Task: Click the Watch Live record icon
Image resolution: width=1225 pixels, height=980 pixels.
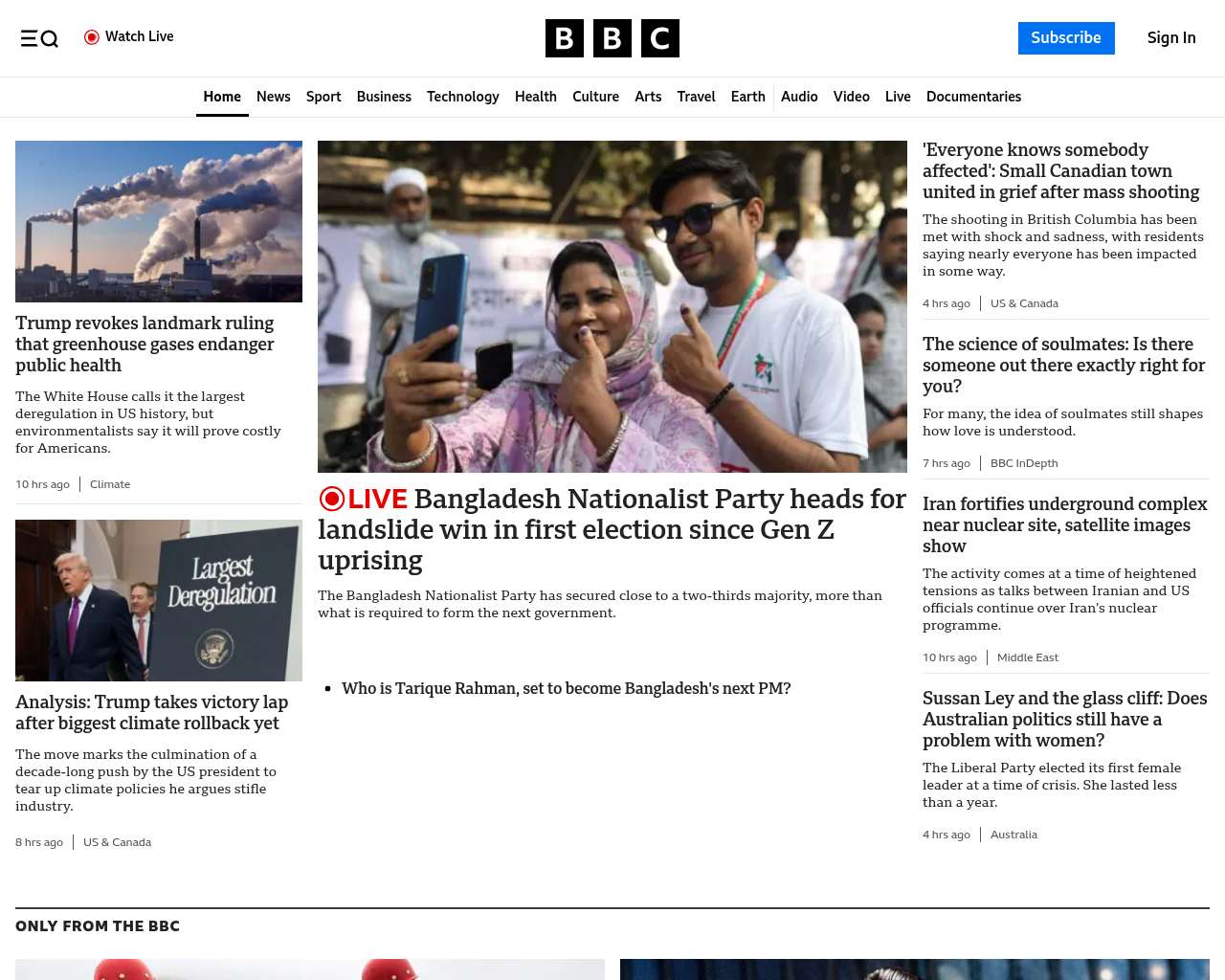Action: pos(92,37)
